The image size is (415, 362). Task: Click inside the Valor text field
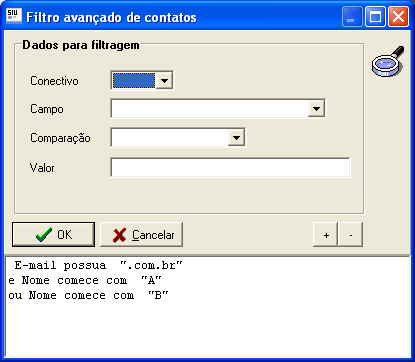coord(230,167)
